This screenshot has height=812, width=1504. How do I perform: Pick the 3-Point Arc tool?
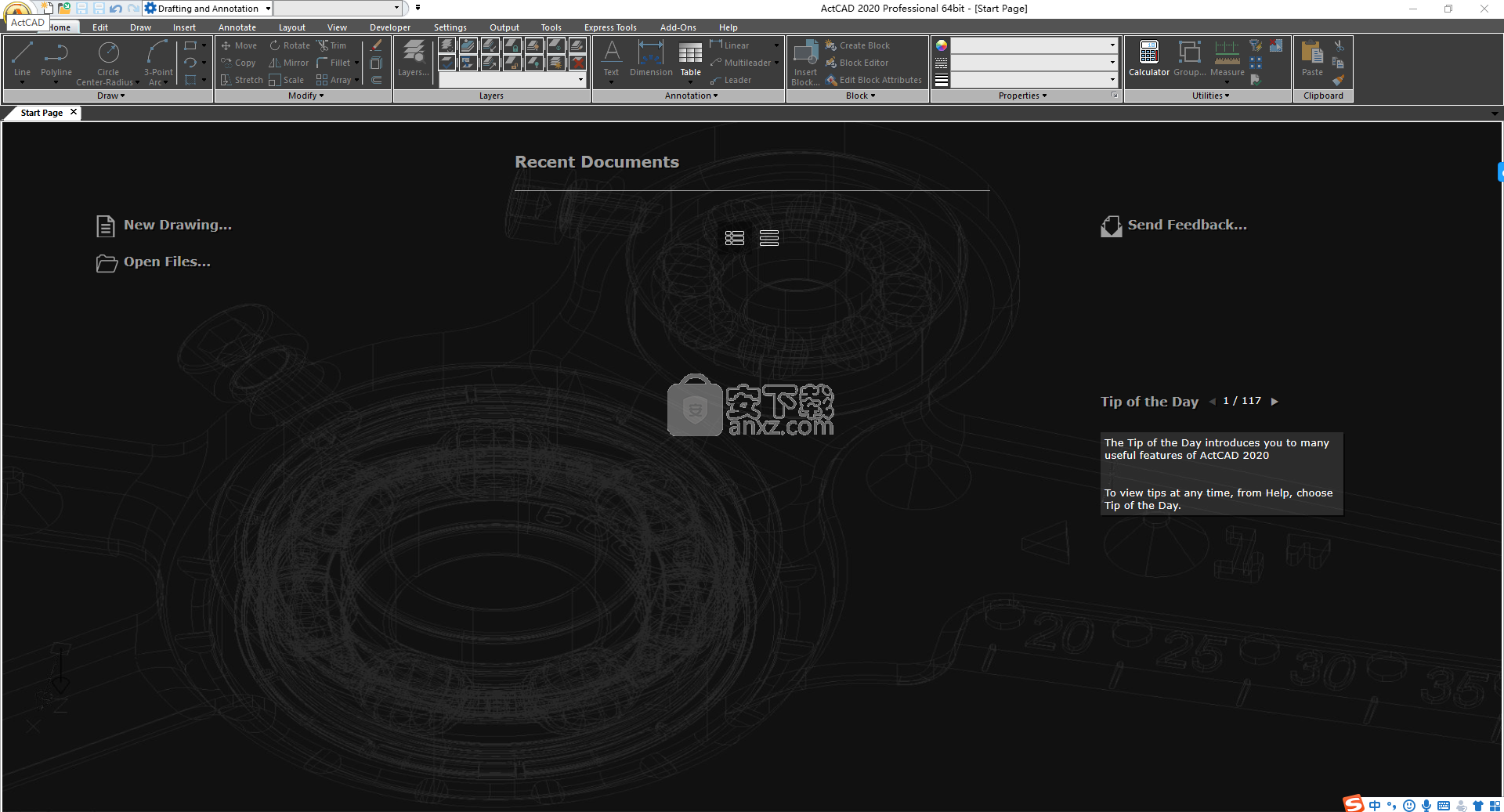point(158,62)
